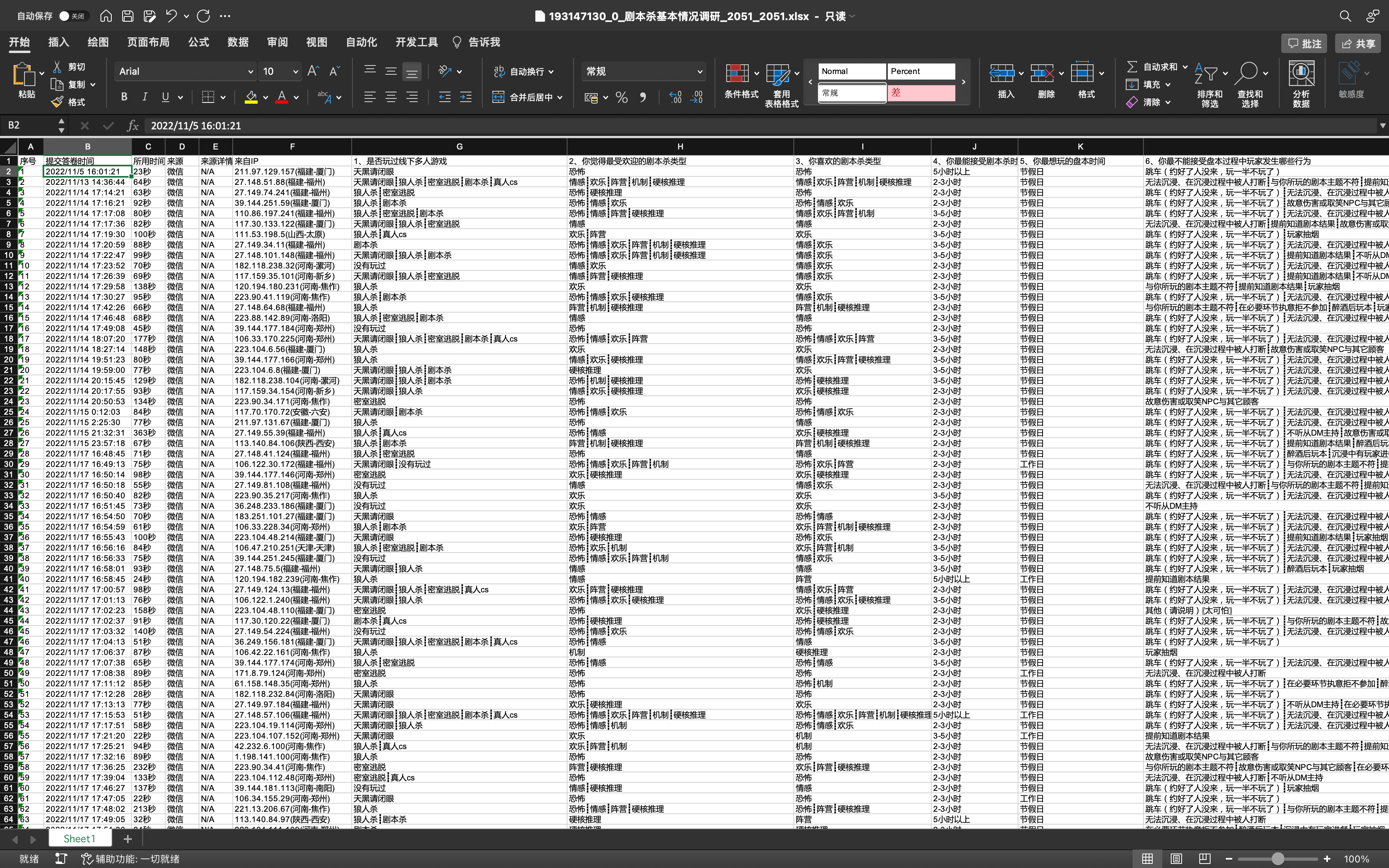Select the pink 差 cell style
Screen dimensions: 1389x868
pyautogui.click(x=921, y=93)
